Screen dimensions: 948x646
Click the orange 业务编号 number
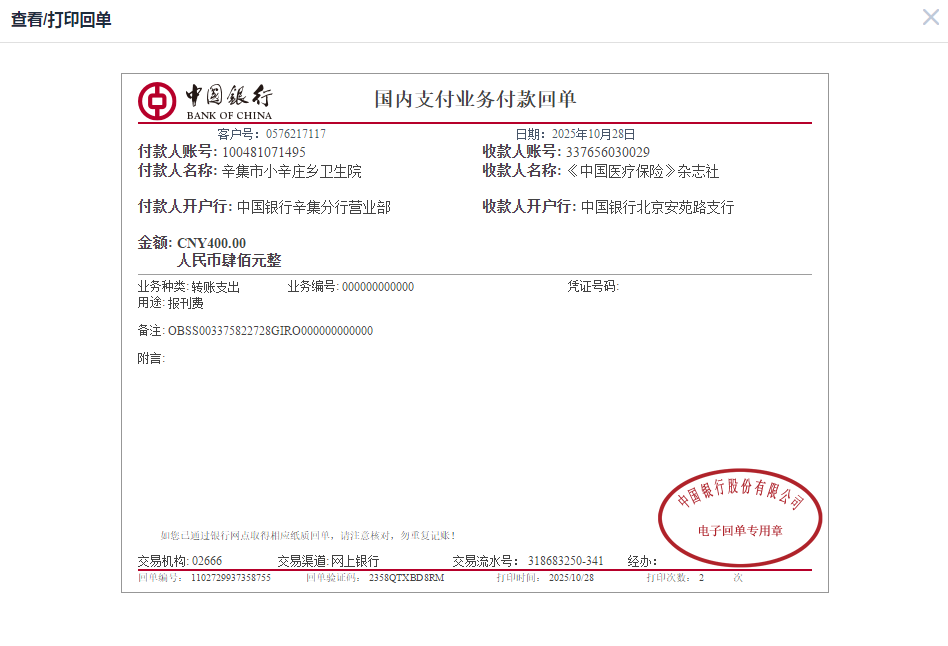(x=378, y=287)
